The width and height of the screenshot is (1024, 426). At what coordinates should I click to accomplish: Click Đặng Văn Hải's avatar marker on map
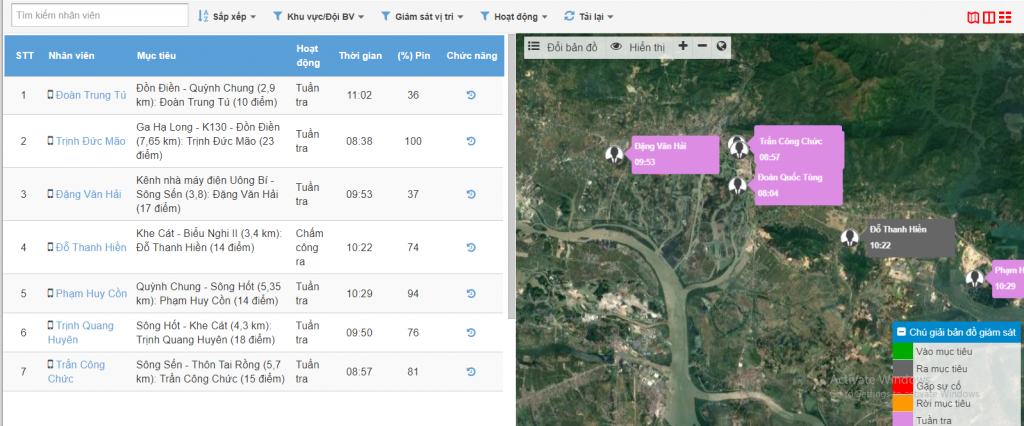615,154
